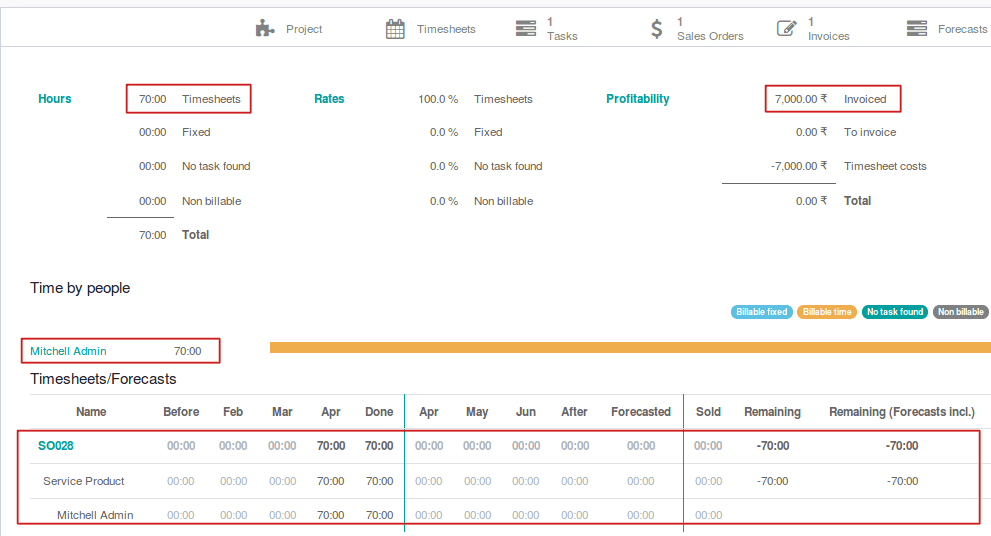991x536 pixels.
Task: Click Service Product's 70:00 Done value
Action: point(379,481)
